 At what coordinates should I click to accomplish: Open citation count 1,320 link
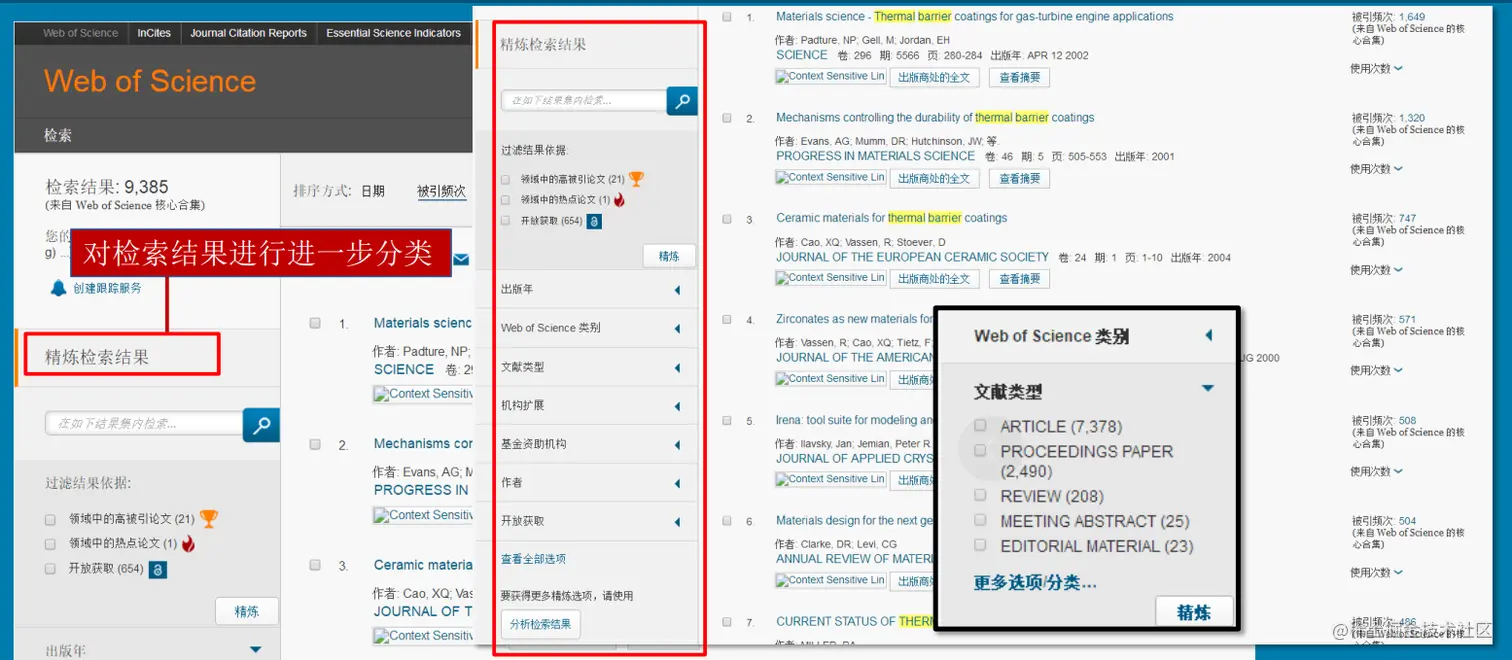(x=1412, y=118)
